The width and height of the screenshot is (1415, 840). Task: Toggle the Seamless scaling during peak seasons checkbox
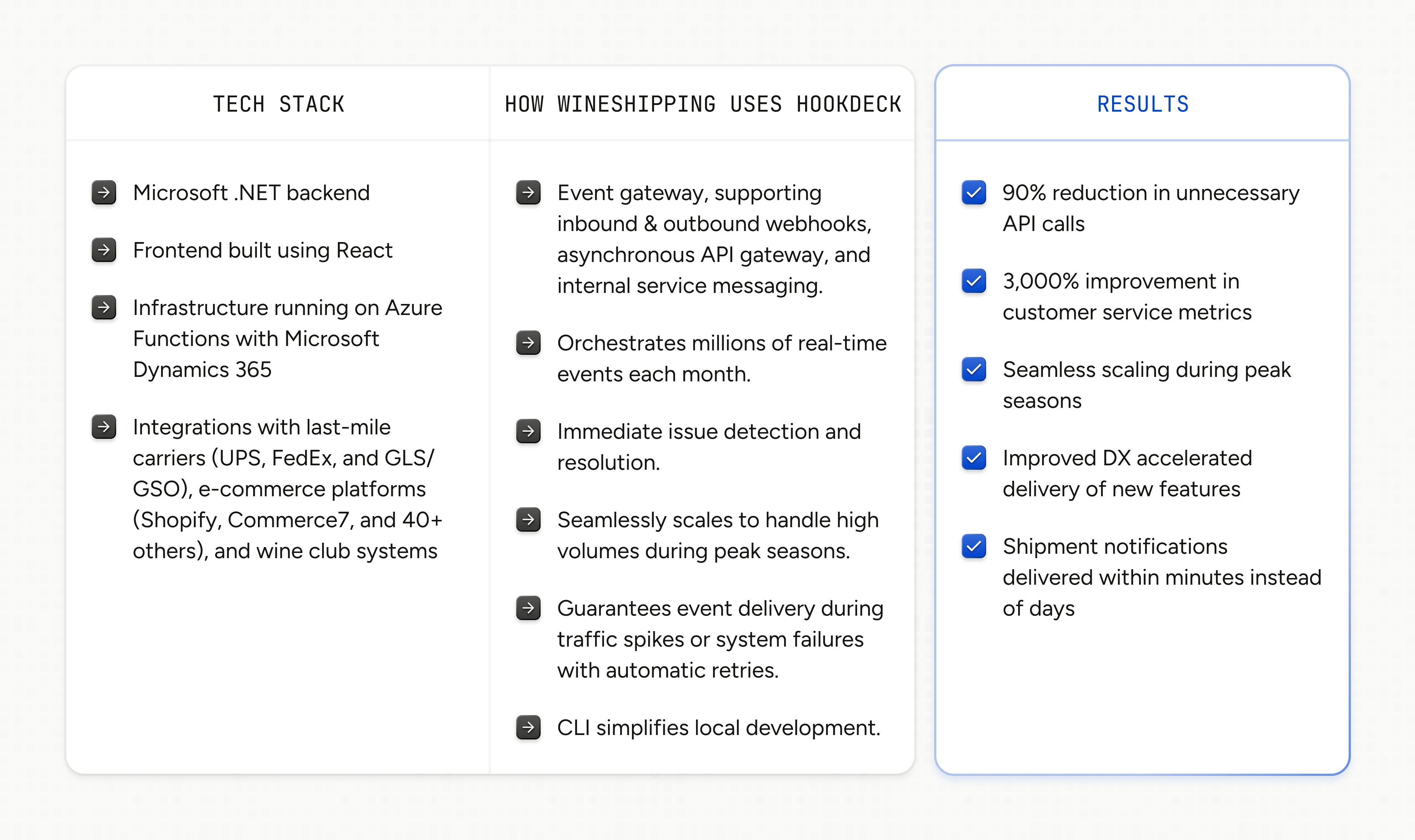pyautogui.click(x=974, y=370)
